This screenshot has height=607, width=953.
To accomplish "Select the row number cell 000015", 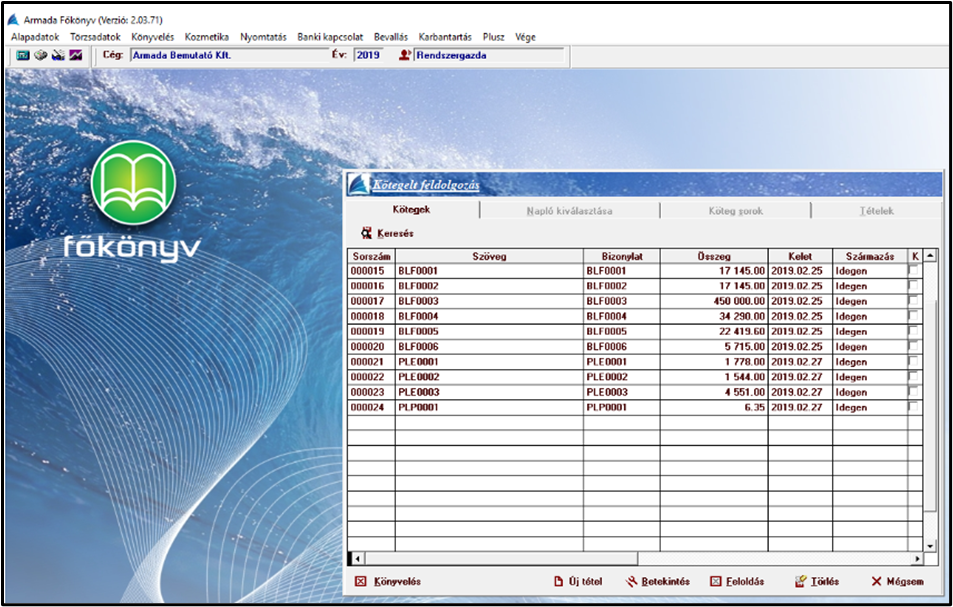I will click(x=371, y=271).
